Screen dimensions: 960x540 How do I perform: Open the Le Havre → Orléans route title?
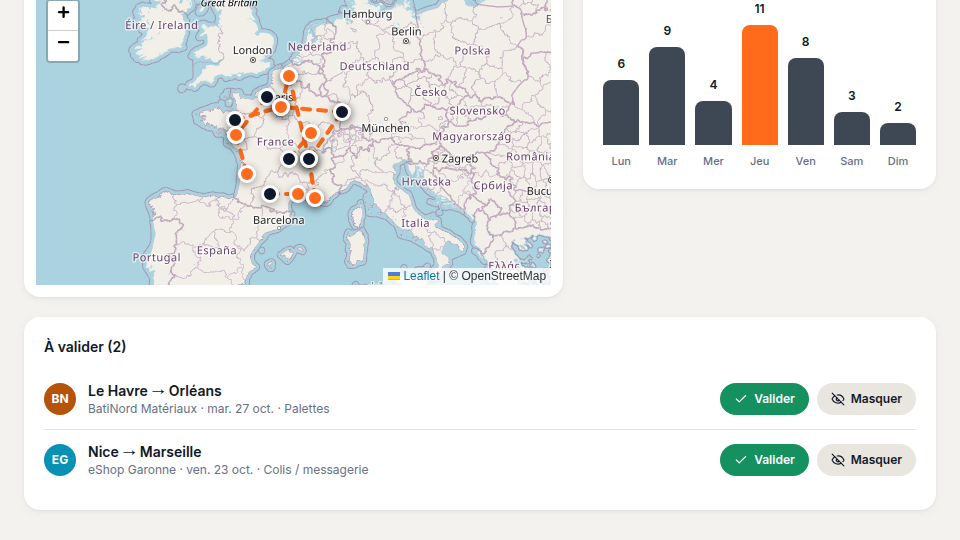click(x=155, y=391)
